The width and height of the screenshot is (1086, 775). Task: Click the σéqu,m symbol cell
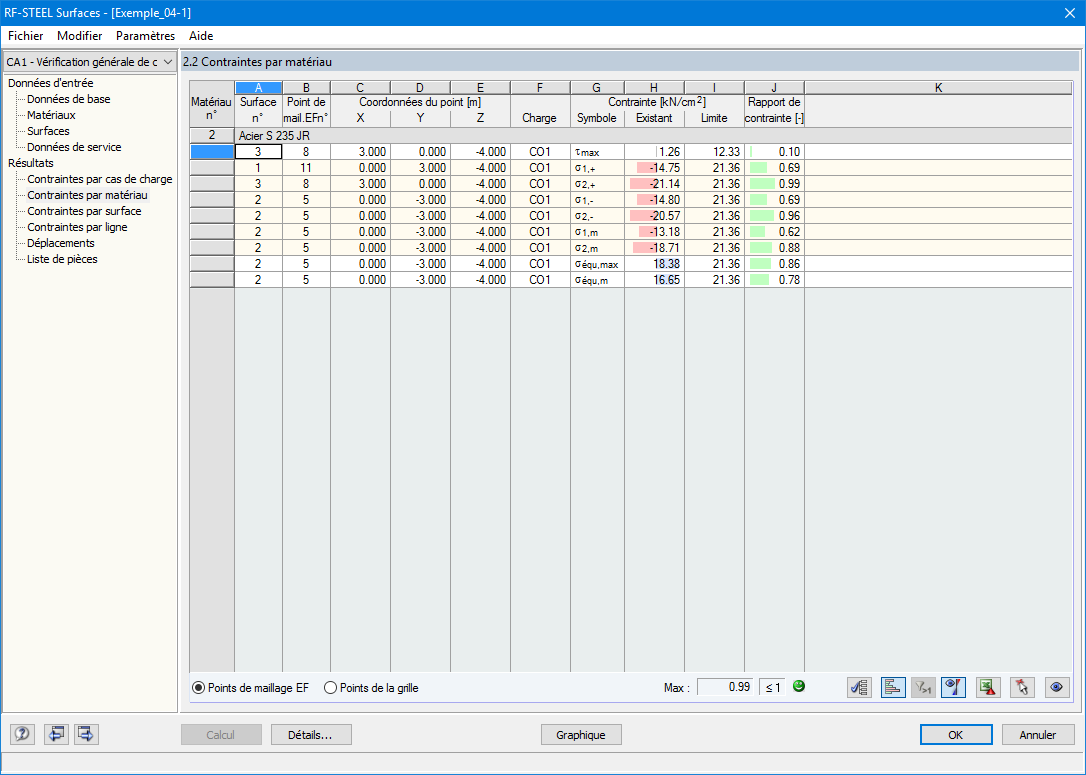point(597,280)
